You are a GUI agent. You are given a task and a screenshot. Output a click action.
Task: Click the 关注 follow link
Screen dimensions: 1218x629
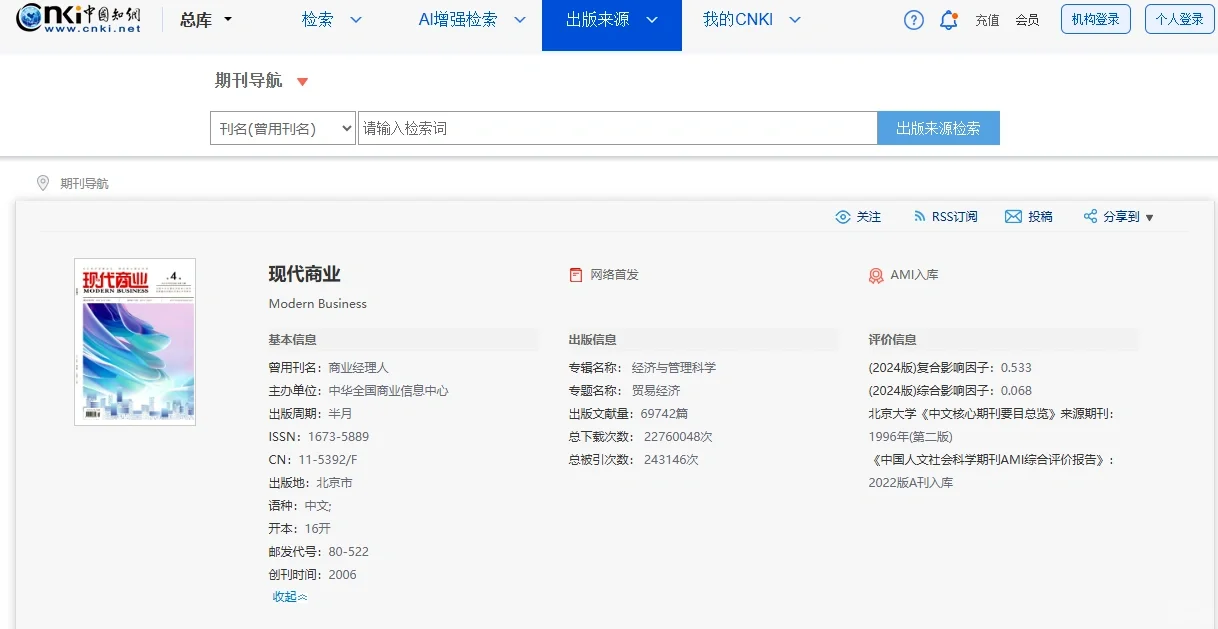[869, 217]
